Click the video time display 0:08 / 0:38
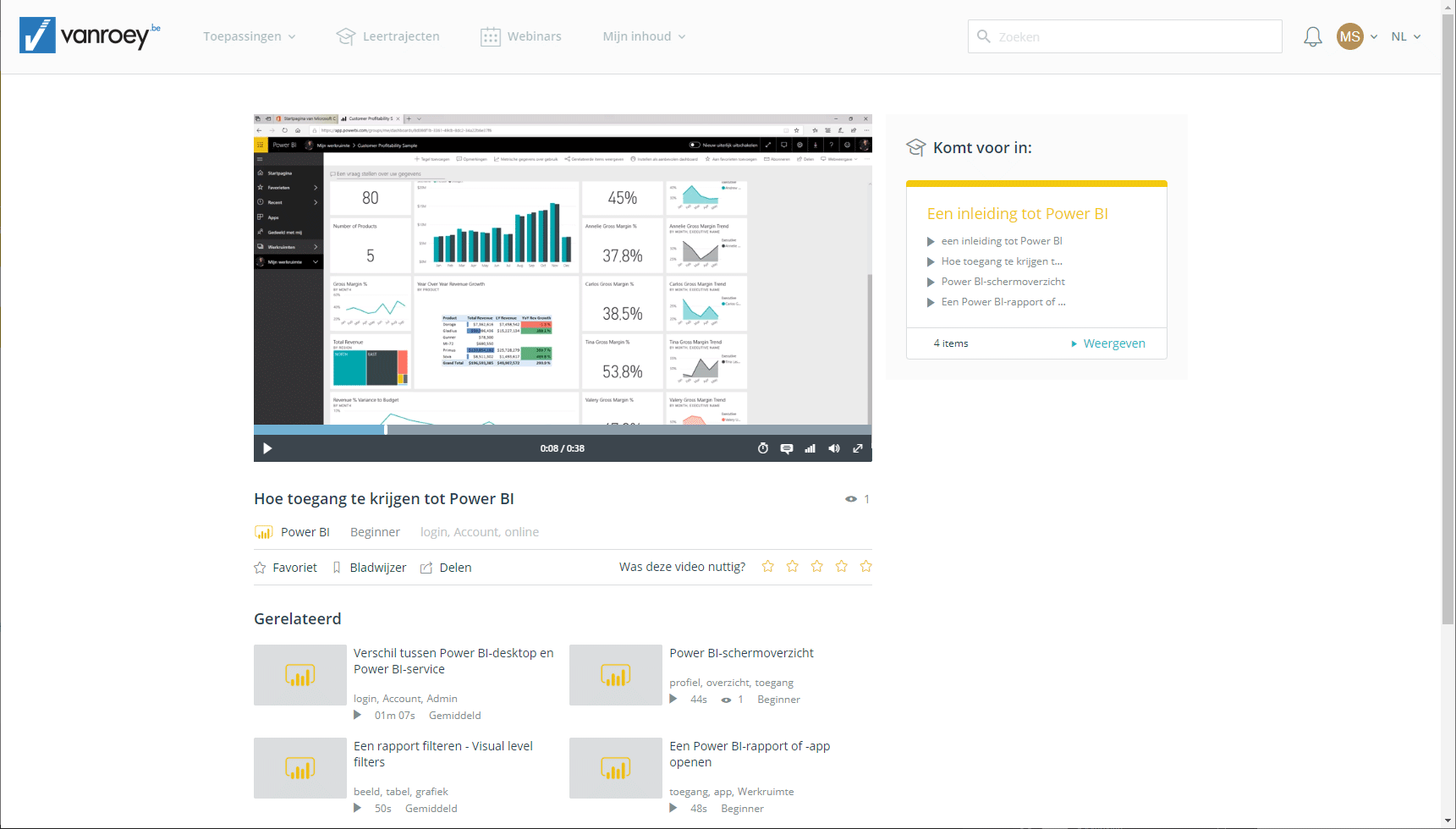 [563, 448]
